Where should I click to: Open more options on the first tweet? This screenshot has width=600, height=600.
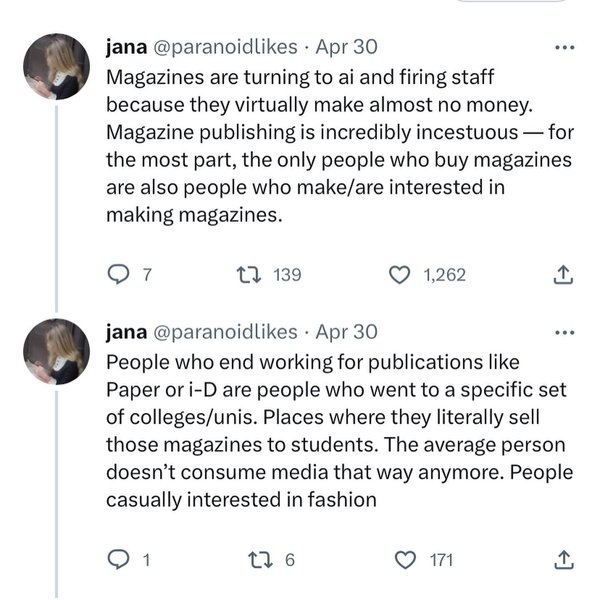pos(564,47)
